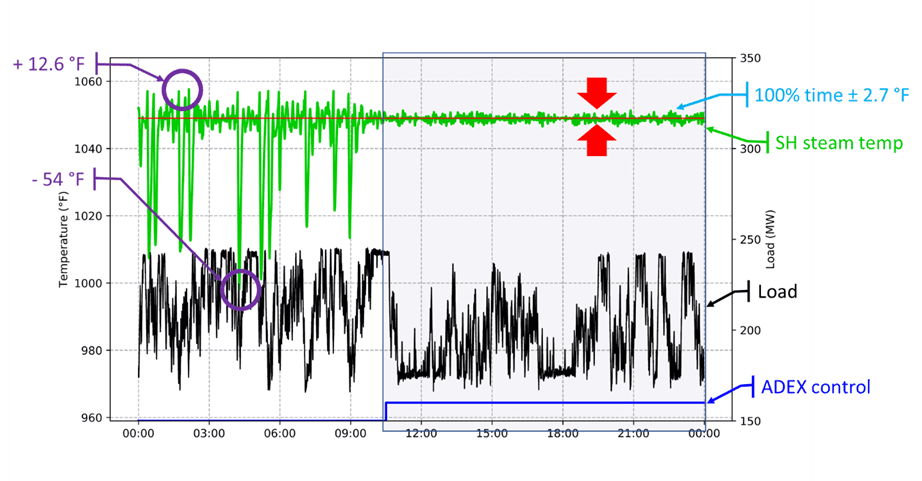922x481 pixels.
Task: Select the 980 temperature tick label
Action: point(91,351)
